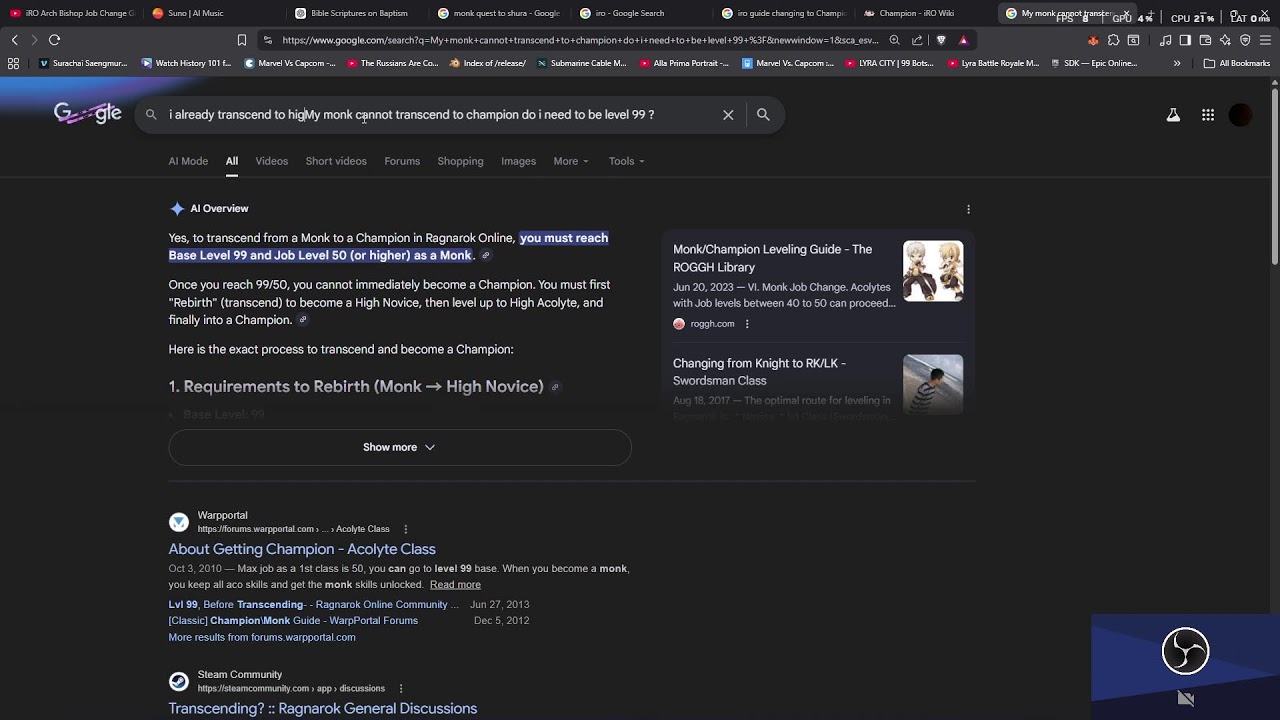The width and height of the screenshot is (1280, 720).
Task: Open the Google apps grid
Action: tap(1208, 115)
